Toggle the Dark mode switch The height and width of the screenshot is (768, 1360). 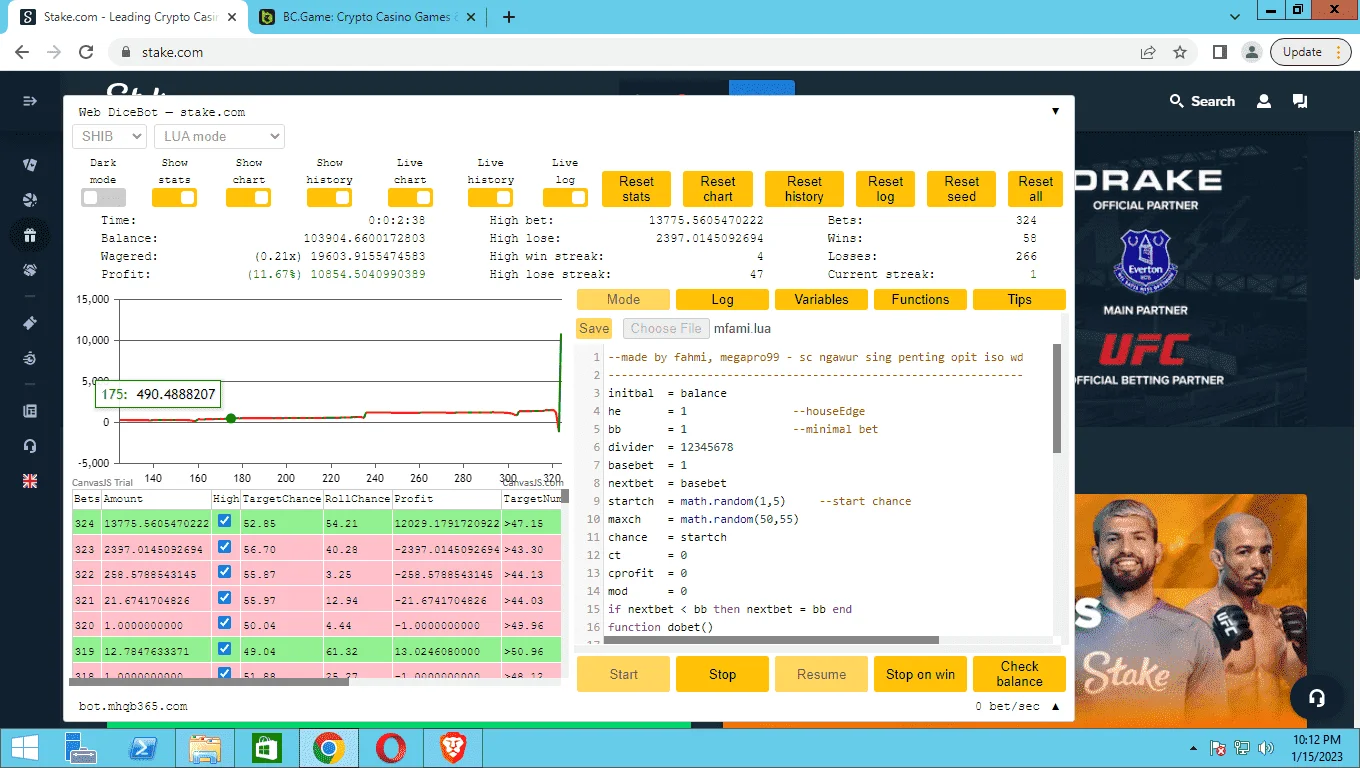tap(103, 198)
